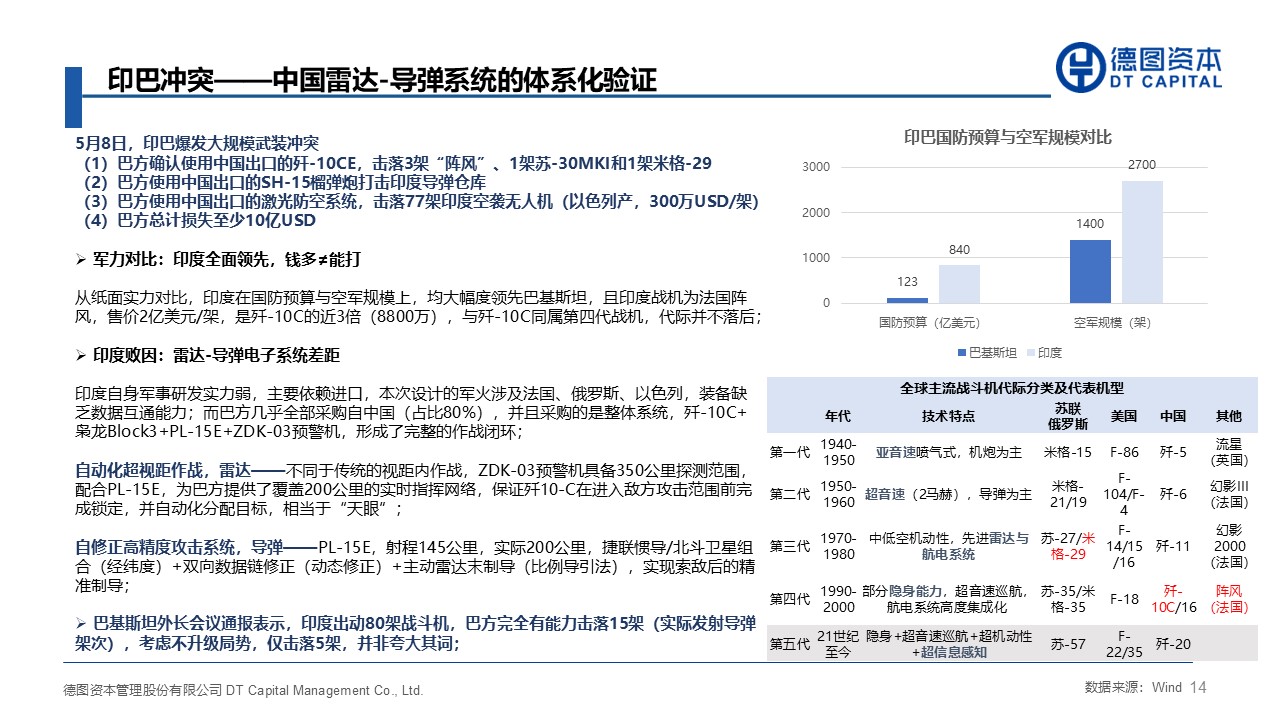Select the slide title 印巴冲突——中国雷达-导弹系统的体系化验证
The height and width of the screenshot is (720, 1280).
[382, 80]
